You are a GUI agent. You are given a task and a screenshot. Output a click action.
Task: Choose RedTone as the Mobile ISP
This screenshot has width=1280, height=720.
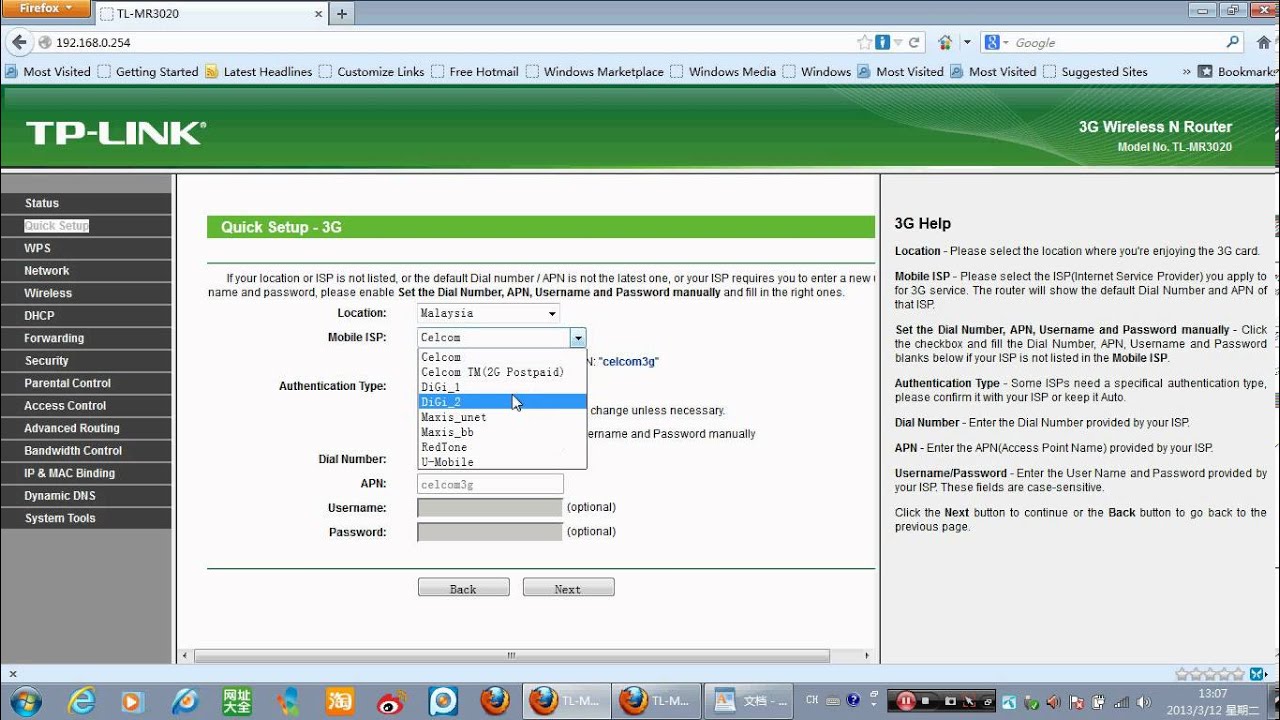tap(501, 447)
